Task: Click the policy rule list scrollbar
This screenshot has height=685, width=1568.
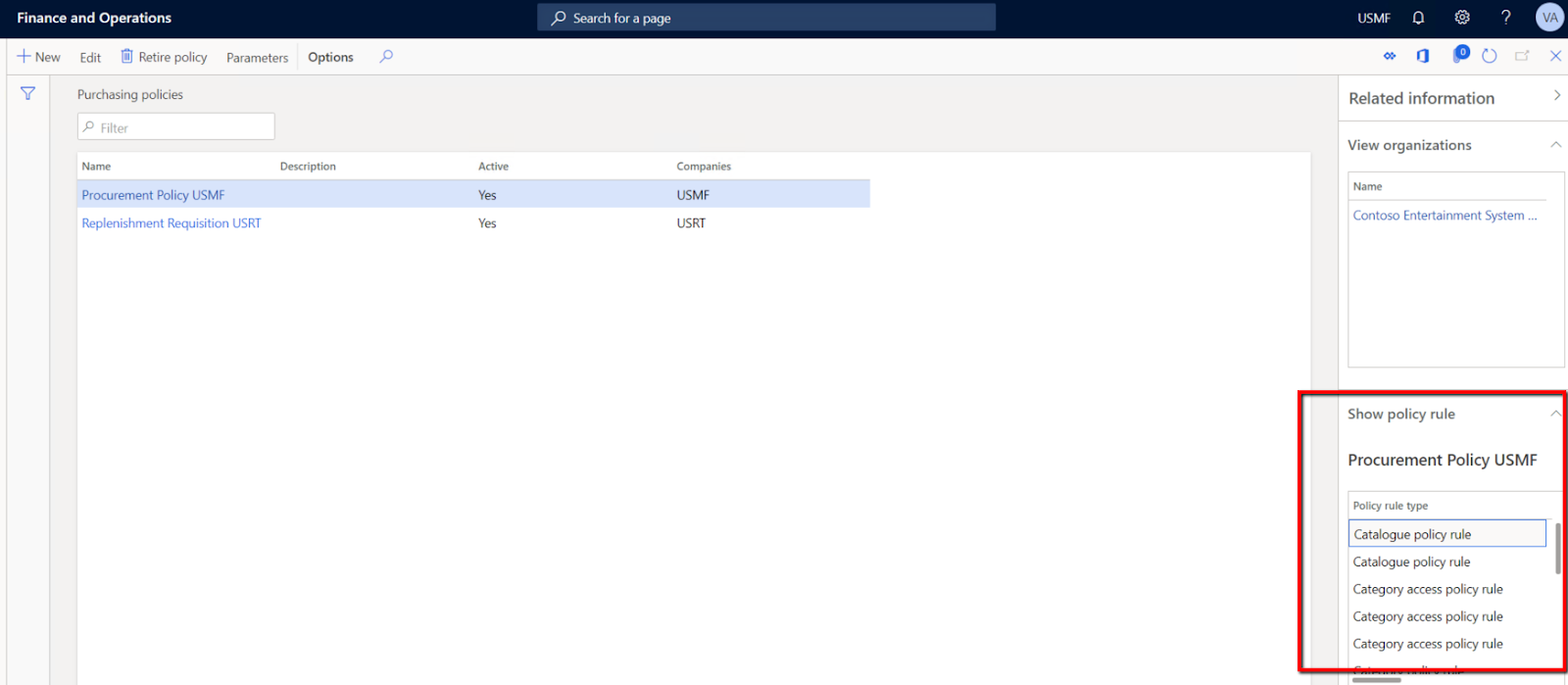Action: (1557, 549)
